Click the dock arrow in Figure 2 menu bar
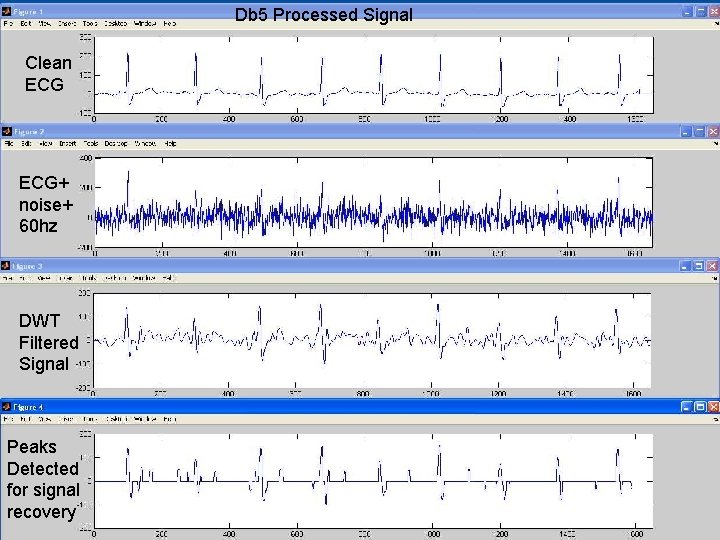The height and width of the screenshot is (540, 720). (715, 144)
